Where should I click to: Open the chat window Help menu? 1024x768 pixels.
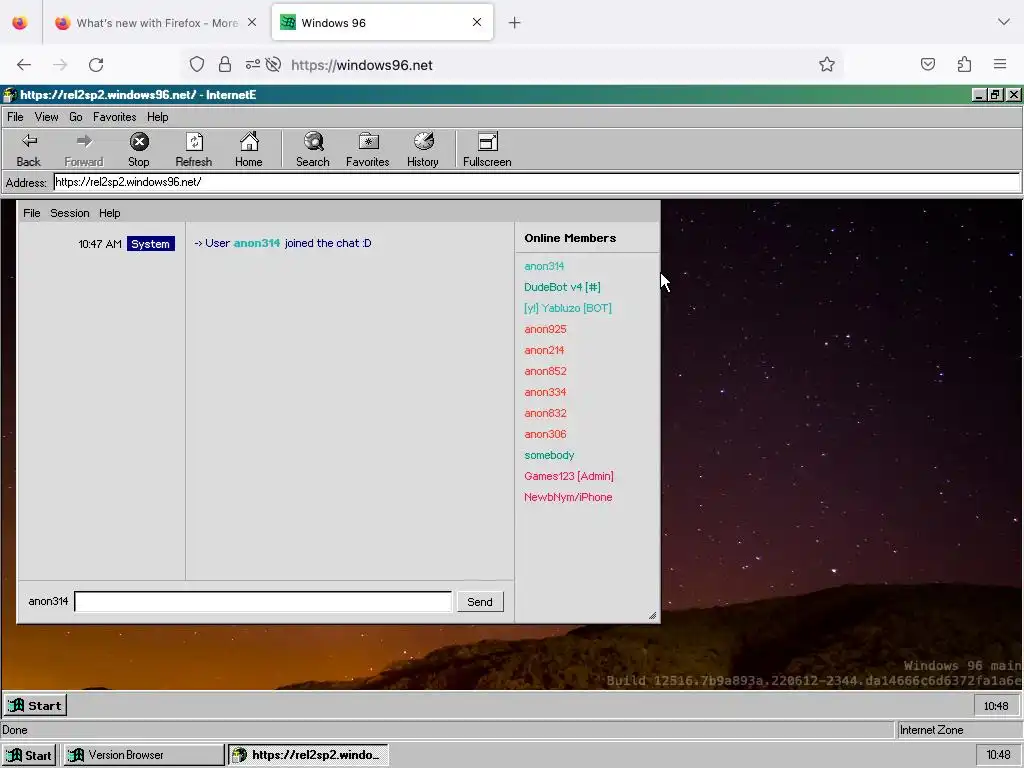pos(110,213)
